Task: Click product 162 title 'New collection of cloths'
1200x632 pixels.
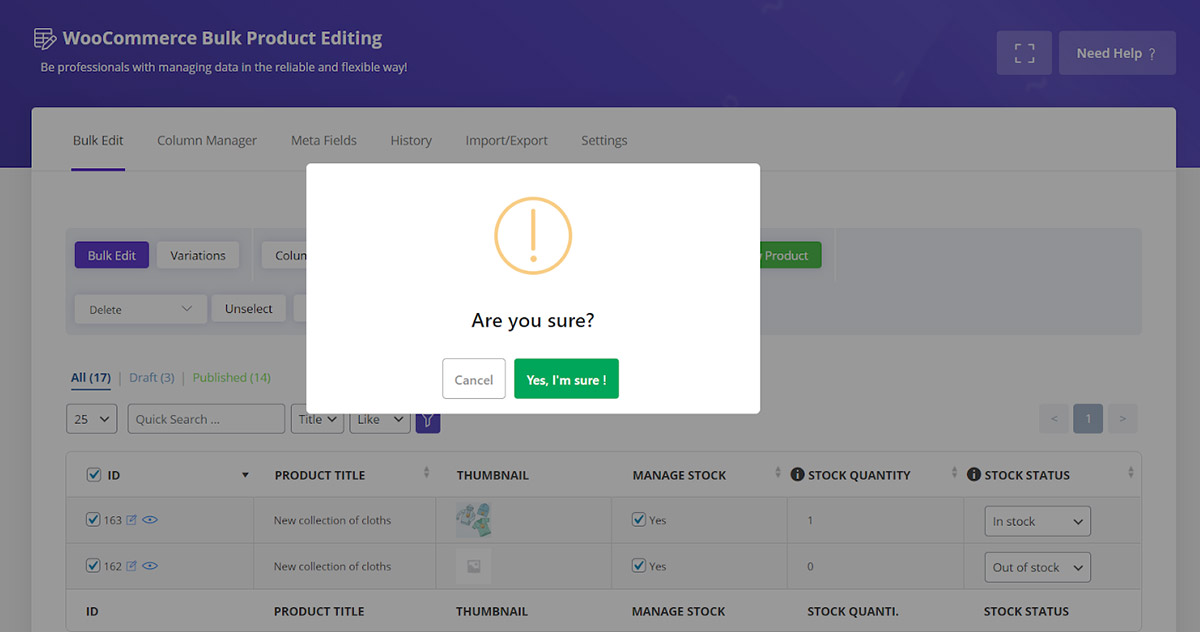Action: coord(332,566)
